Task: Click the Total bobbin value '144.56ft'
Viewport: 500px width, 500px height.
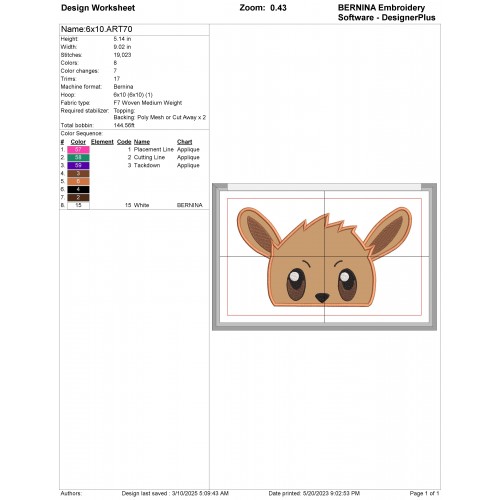Action: [124, 126]
